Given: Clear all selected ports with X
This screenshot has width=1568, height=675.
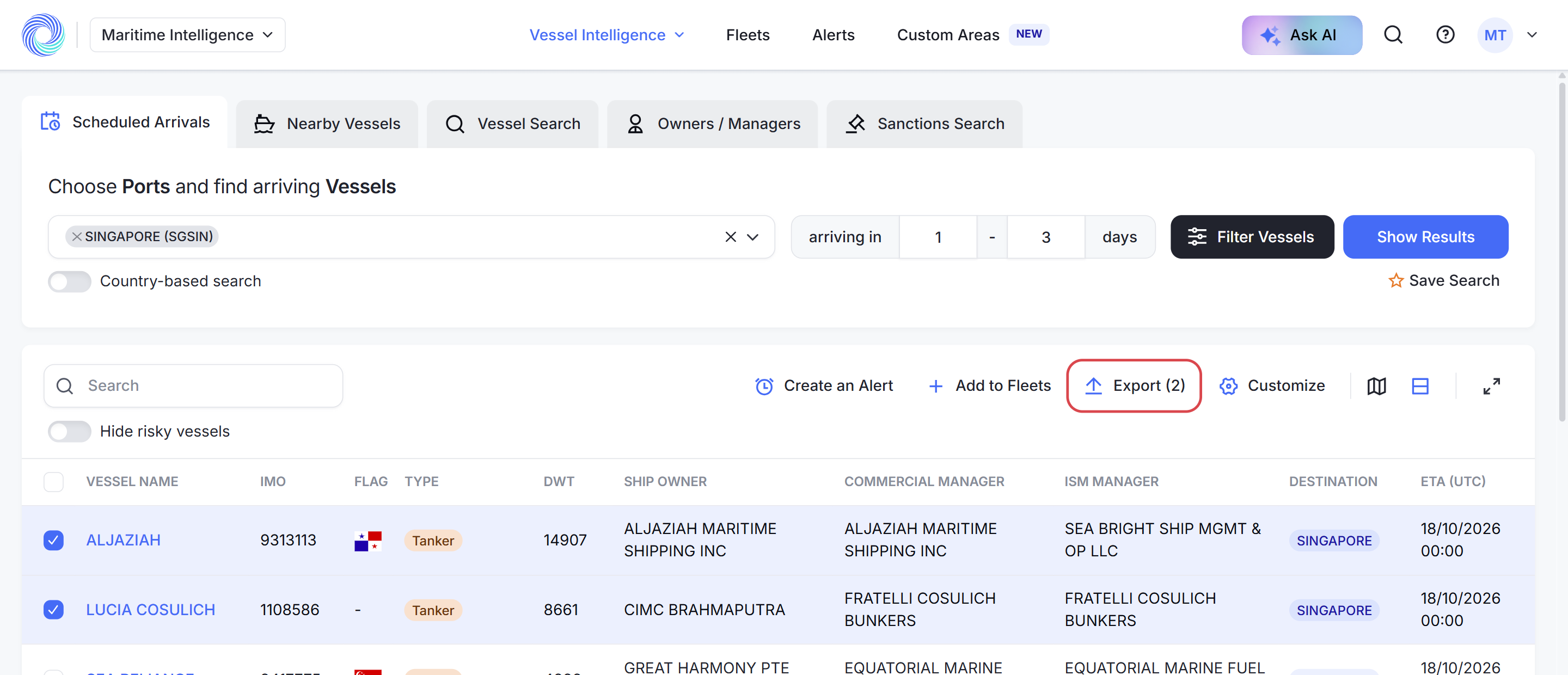Looking at the screenshot, I should pos(731,237).
